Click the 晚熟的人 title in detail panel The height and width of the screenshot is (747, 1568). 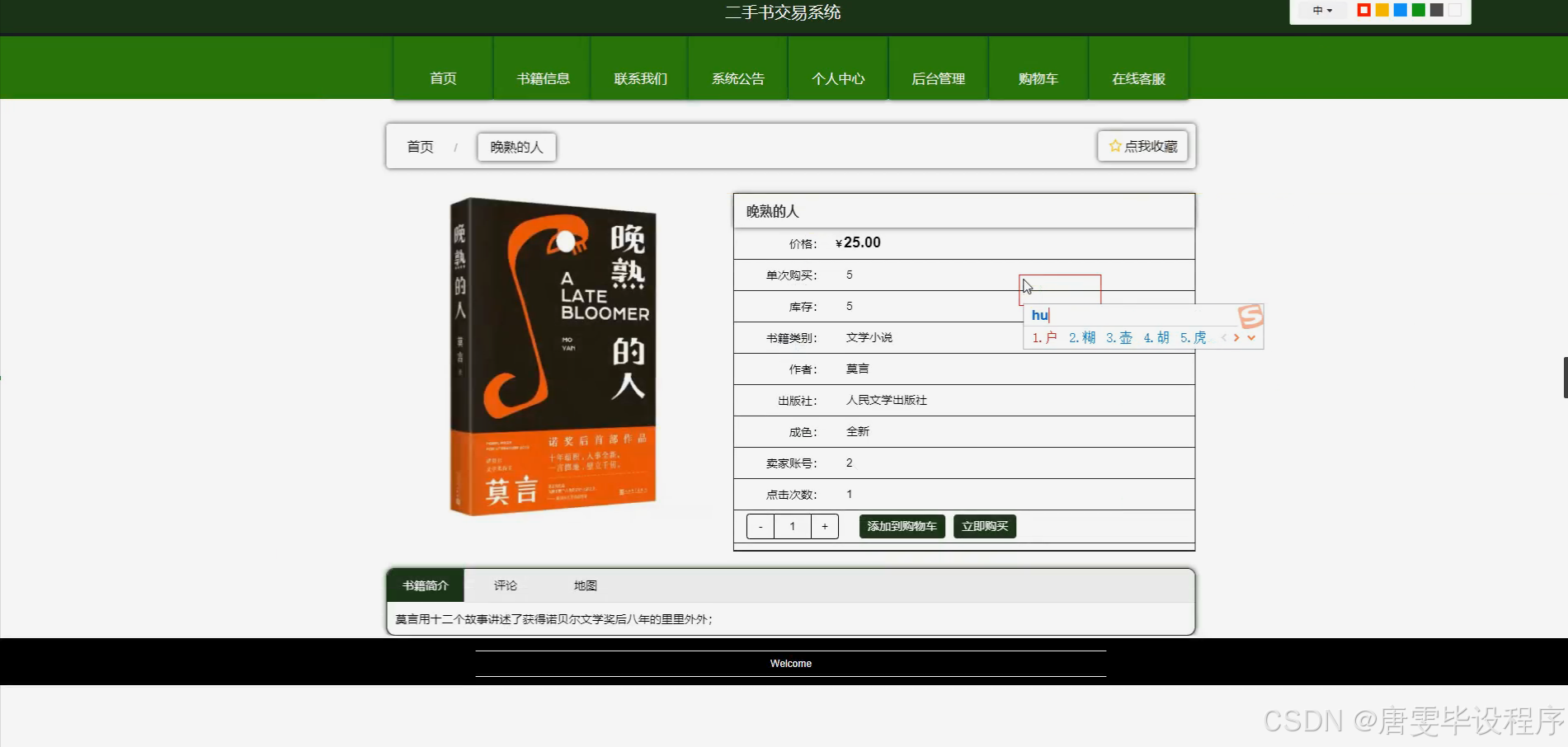point(773,211)
